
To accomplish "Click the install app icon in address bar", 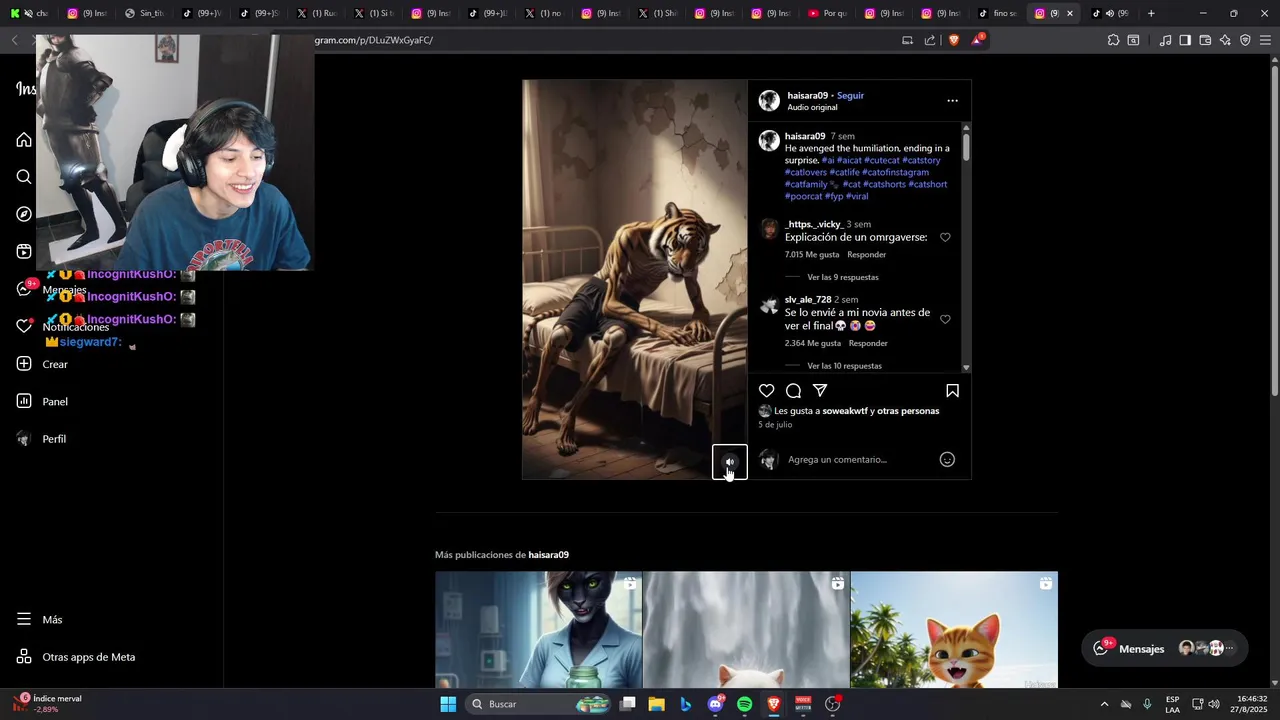I will (x=907, y=40).
